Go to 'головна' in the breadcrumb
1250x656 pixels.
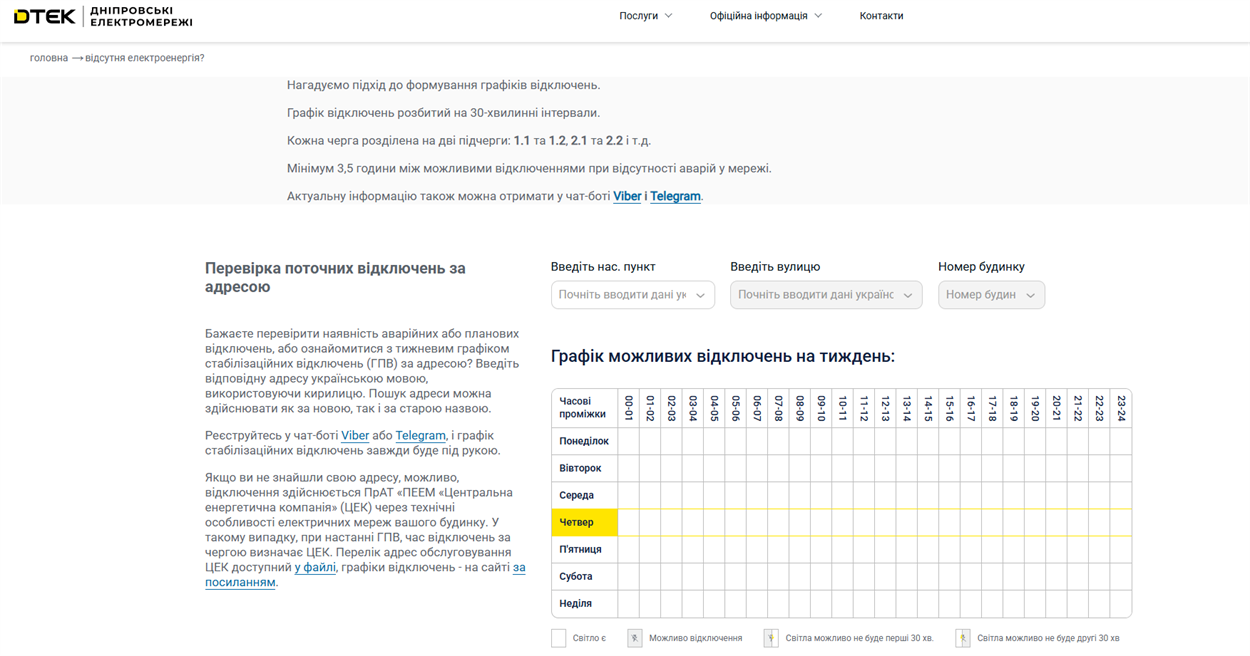pyautogui.click(x=48, y=58)
